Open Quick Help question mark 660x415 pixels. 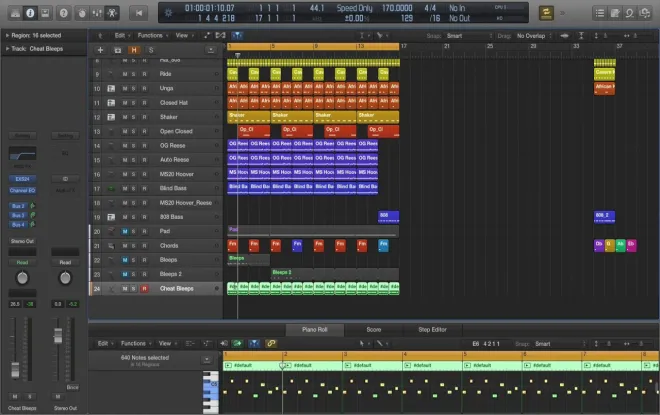coord(64,13)
